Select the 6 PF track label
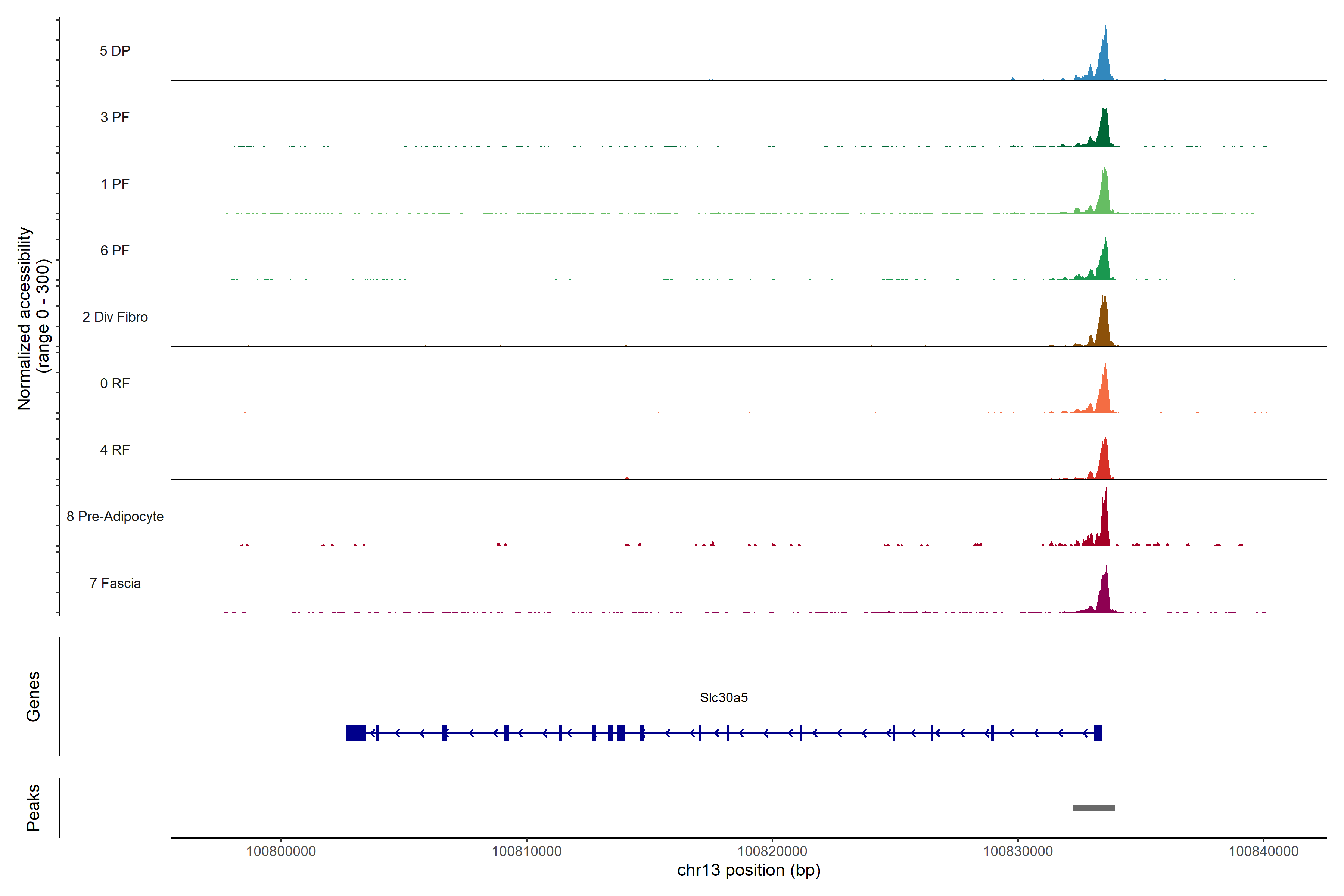This screenshot has width=1344, height=896. point(115,250)
